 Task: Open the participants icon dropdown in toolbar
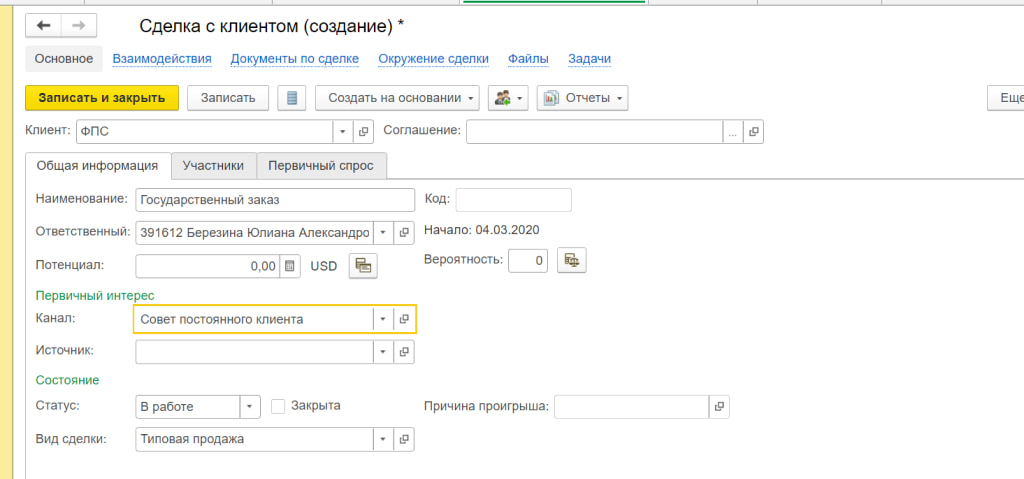pos(508,98)
